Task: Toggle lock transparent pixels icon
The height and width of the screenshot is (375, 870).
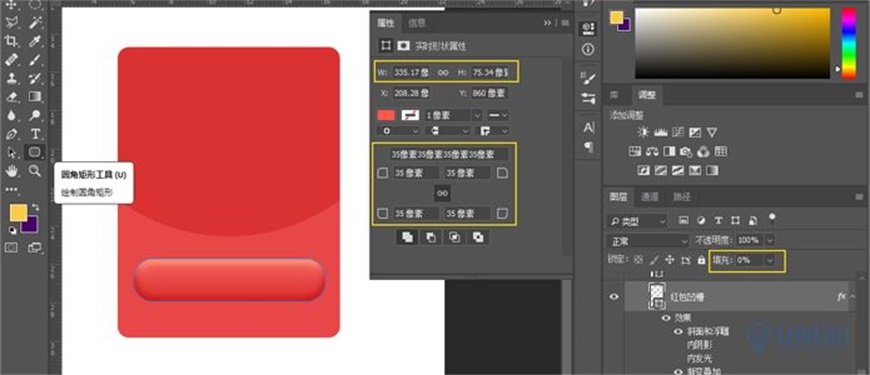Action: coord(638,260)
